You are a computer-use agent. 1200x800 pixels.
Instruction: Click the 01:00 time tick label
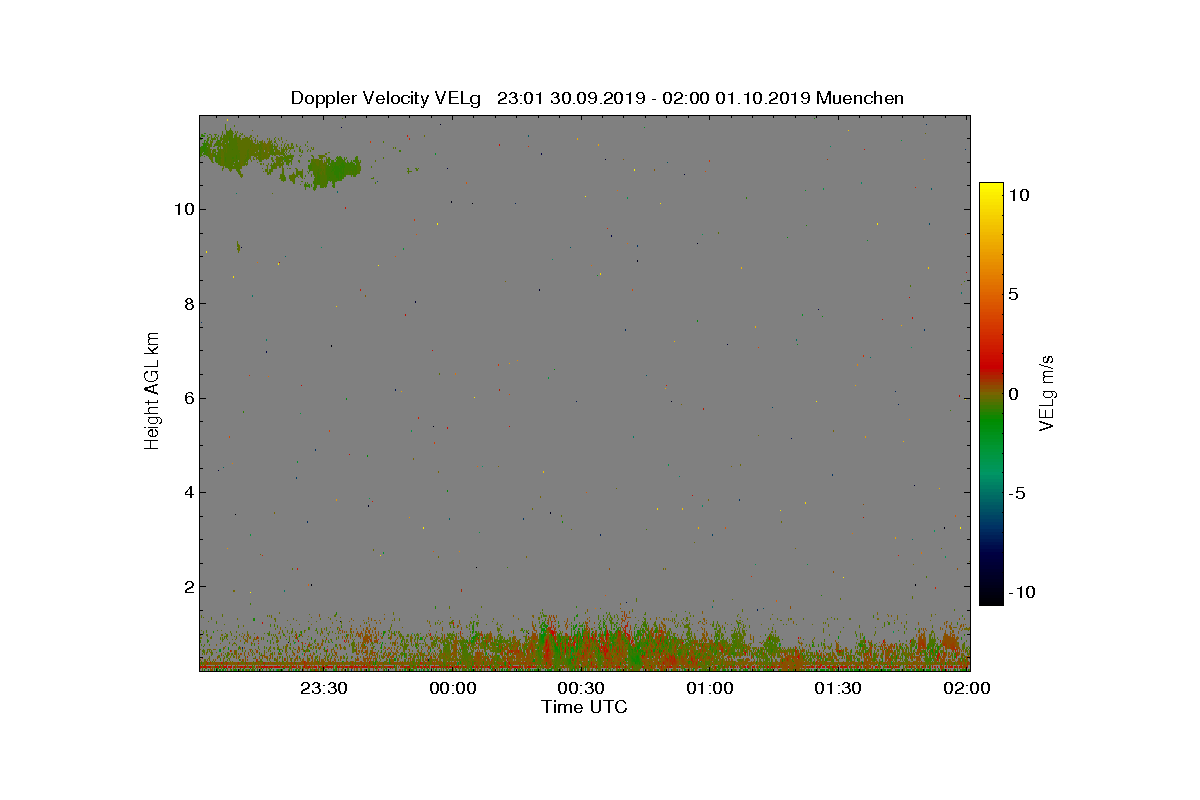coord(710,688)
